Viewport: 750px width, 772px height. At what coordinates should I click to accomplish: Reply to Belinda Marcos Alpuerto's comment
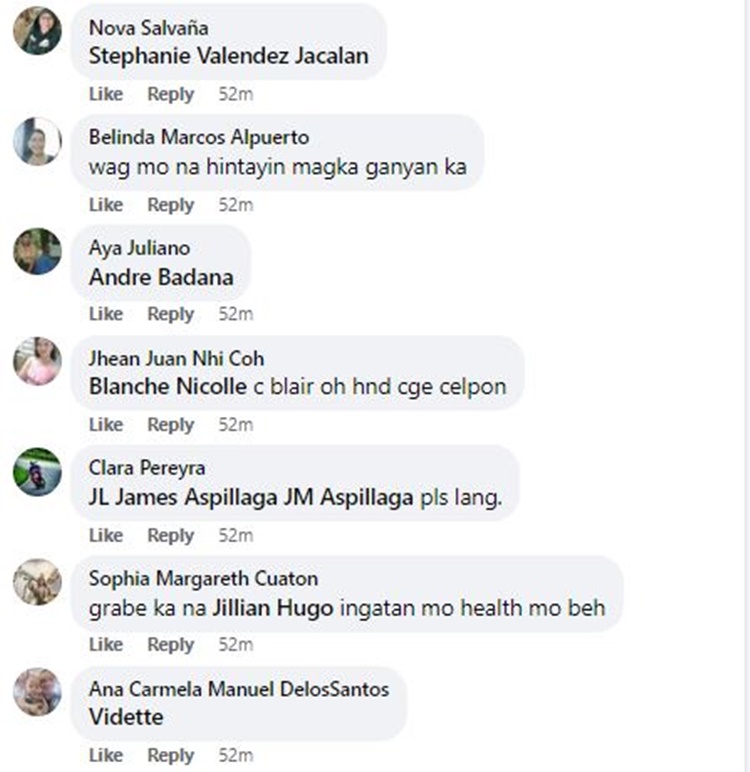pyautogui.click(x=171, y=205)
